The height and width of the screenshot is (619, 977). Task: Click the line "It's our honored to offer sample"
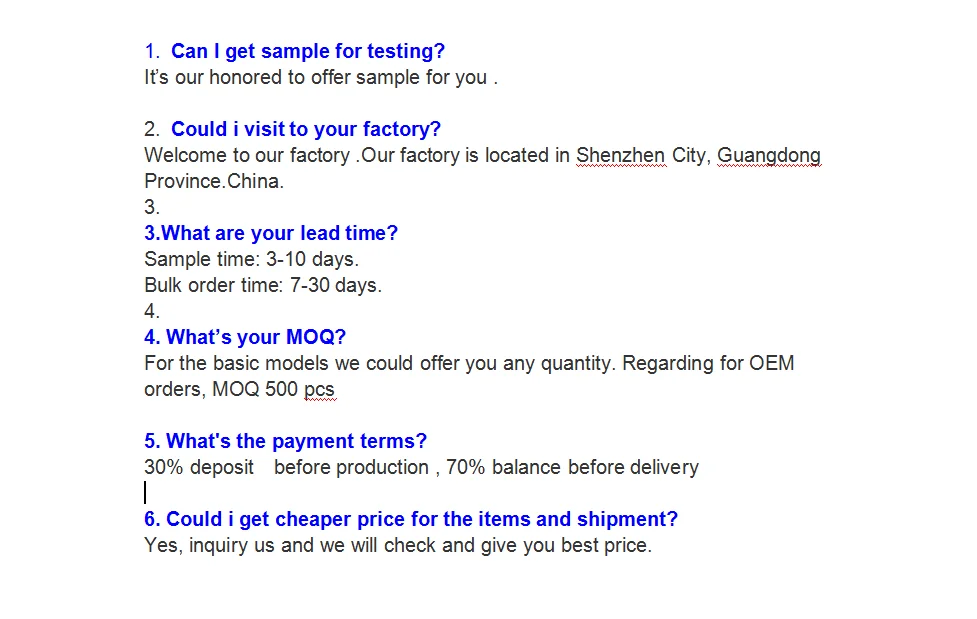click(x=320, y=77)
